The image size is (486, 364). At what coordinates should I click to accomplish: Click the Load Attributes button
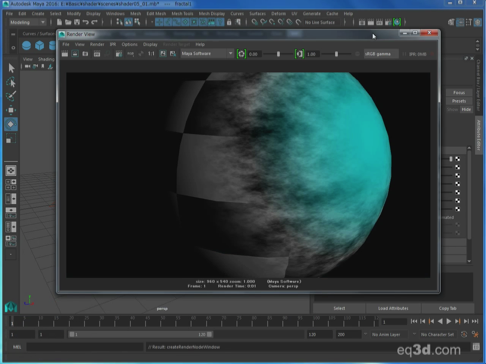393,308
